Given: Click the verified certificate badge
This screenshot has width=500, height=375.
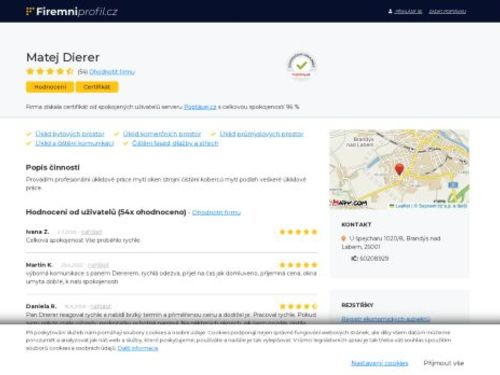Looking at the screenshot, I should pyautogui.click(x=301, y=65).
